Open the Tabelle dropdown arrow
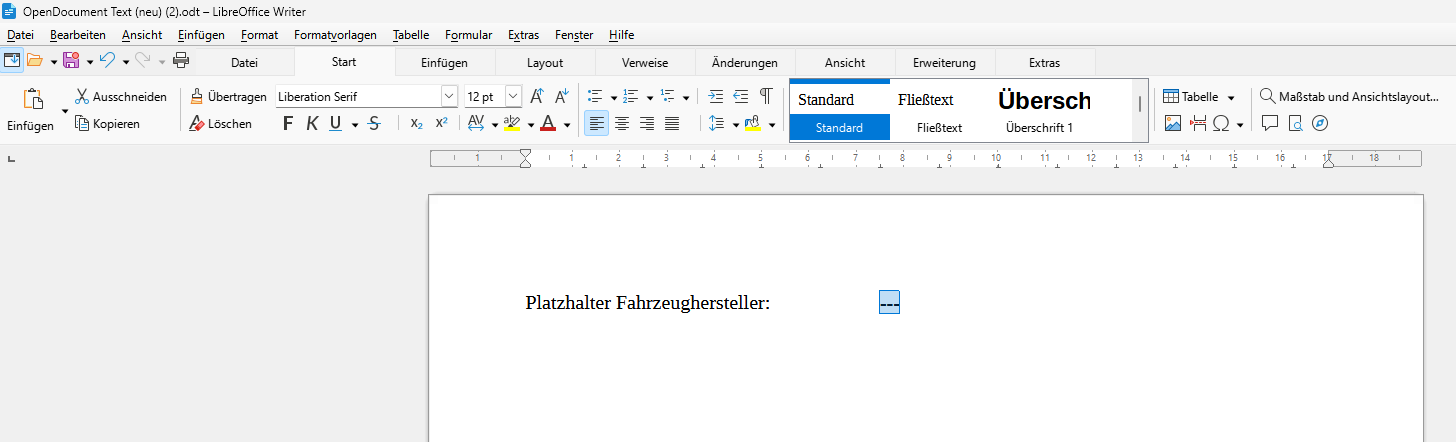This screenshot has height=442, width=1456. click(x=1231, y=97)
